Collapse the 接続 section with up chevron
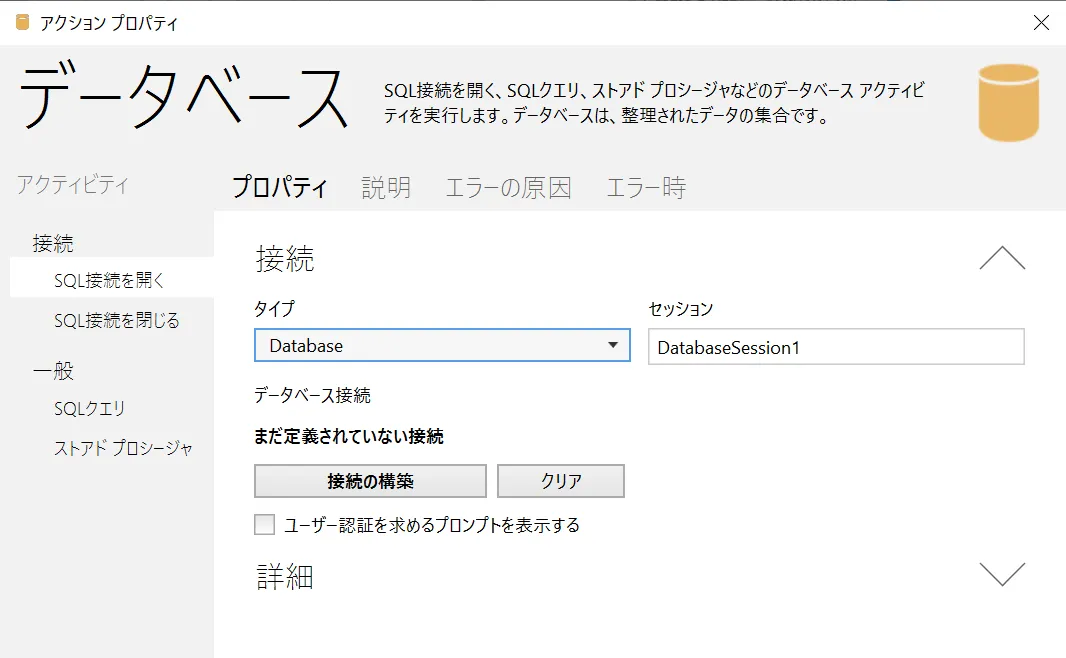The width and height of the screenshot is (1066, 658). click(x=1002, y=259)
